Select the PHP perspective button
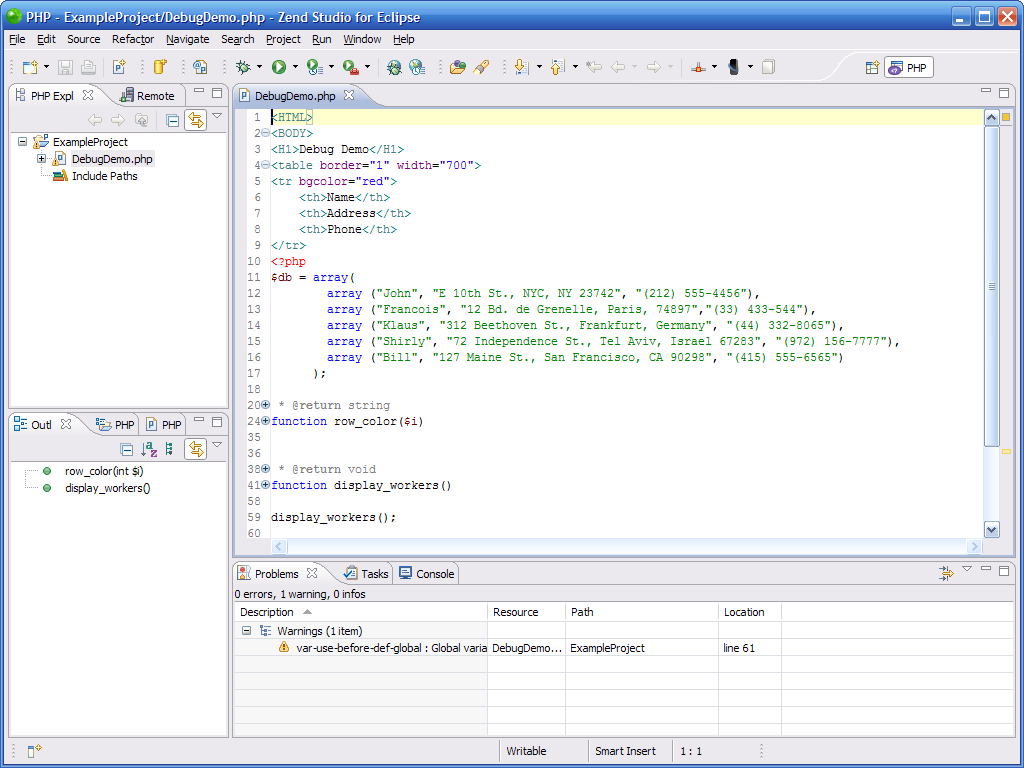 (909, 67)
